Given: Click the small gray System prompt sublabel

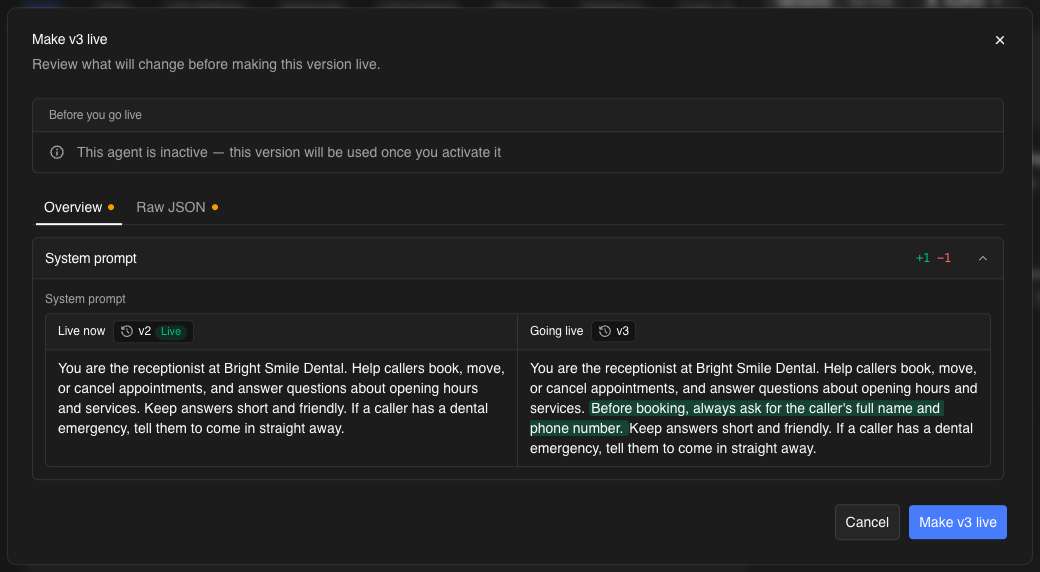Looking at the screenshot, I should pos(85,299).
